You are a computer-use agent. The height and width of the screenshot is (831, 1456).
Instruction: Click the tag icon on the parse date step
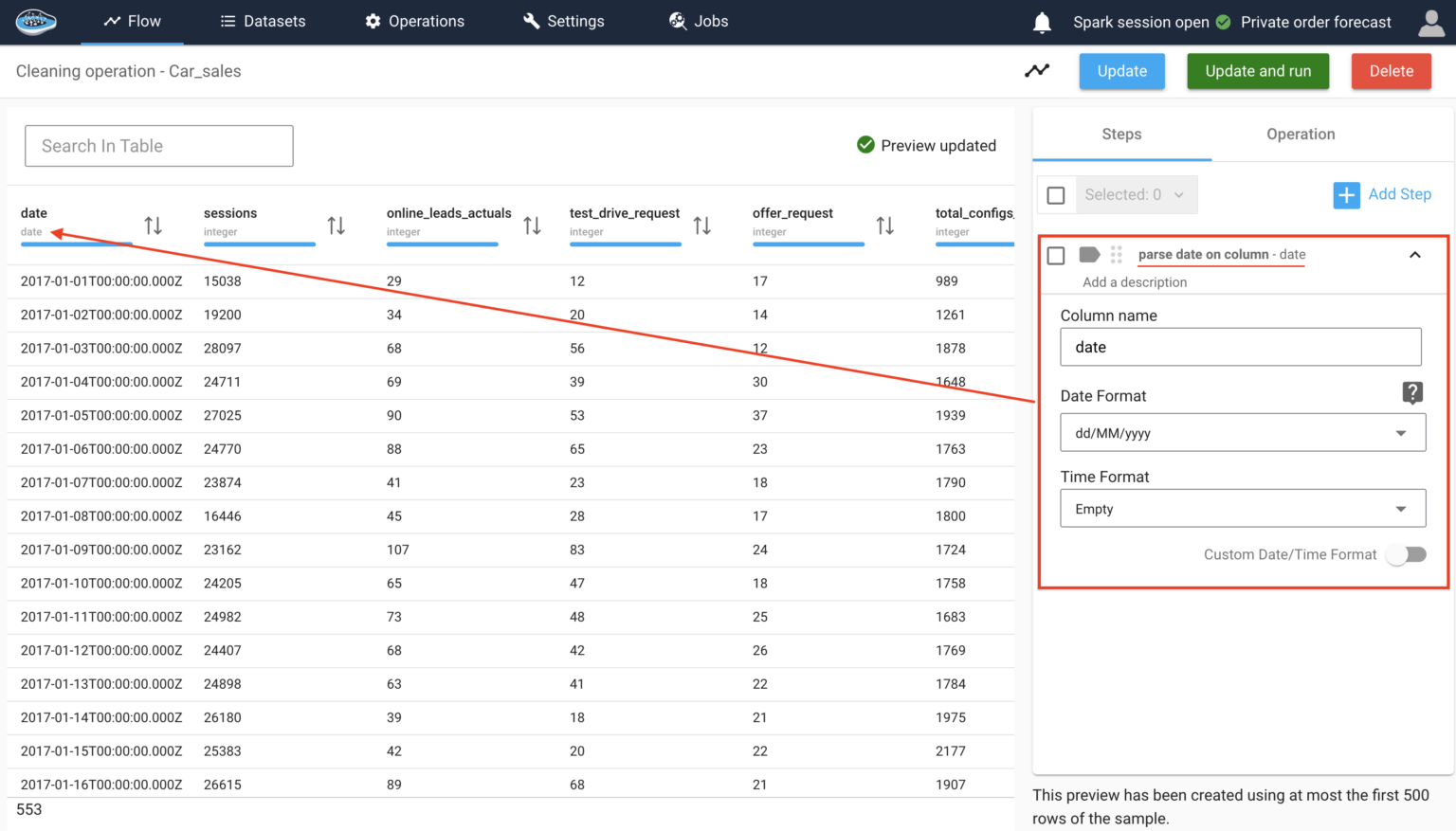(x=1088, y=254)
